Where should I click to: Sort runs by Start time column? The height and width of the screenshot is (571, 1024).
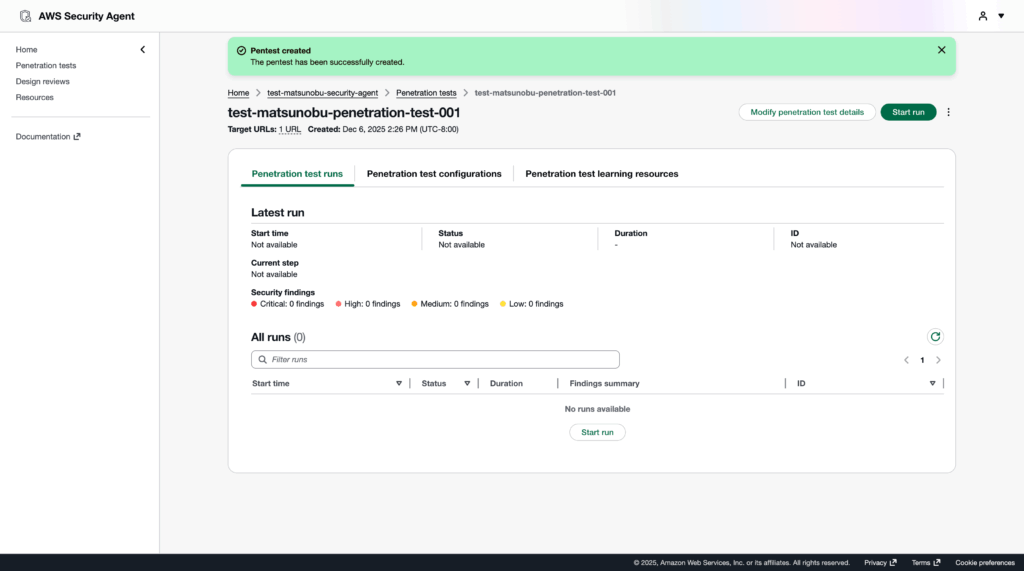coord(398,383)
